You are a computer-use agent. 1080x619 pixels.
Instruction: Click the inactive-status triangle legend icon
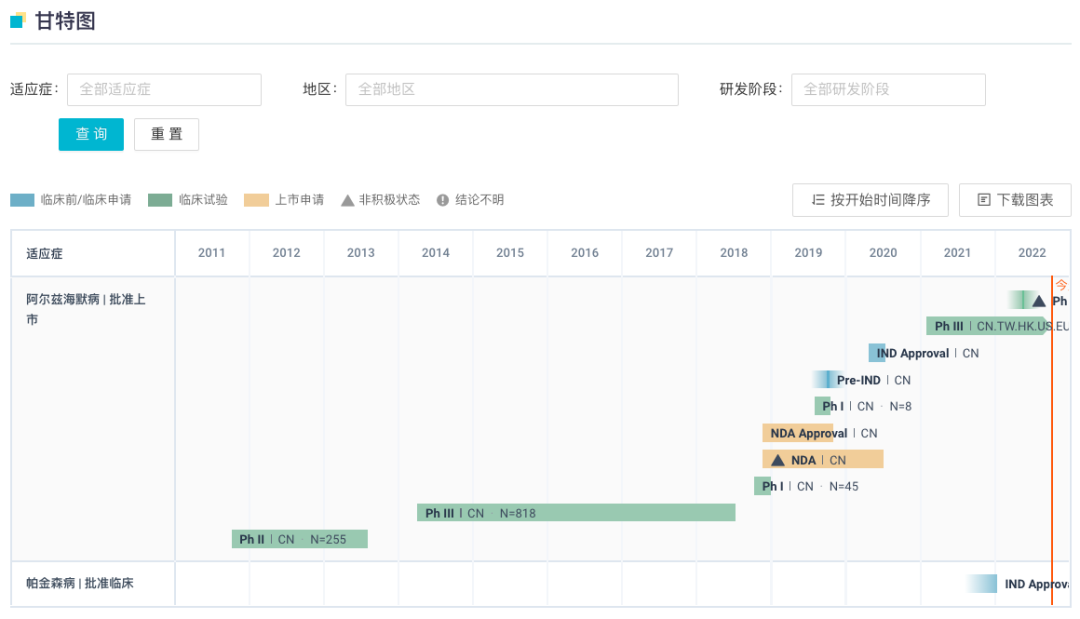348,200
